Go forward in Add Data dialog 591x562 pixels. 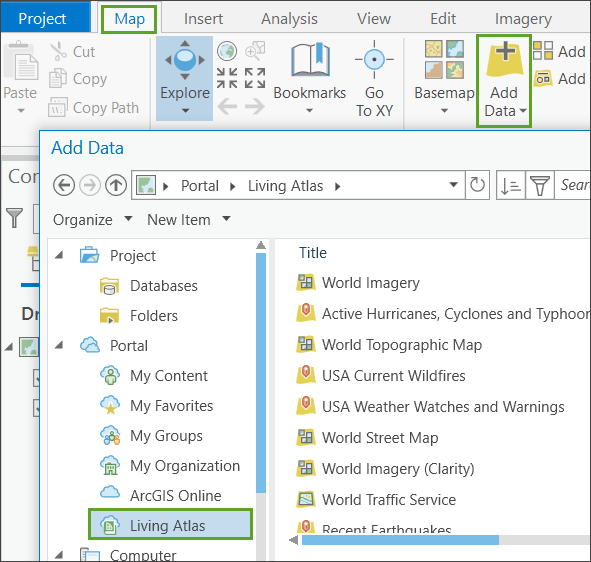(x=90, y=185)
